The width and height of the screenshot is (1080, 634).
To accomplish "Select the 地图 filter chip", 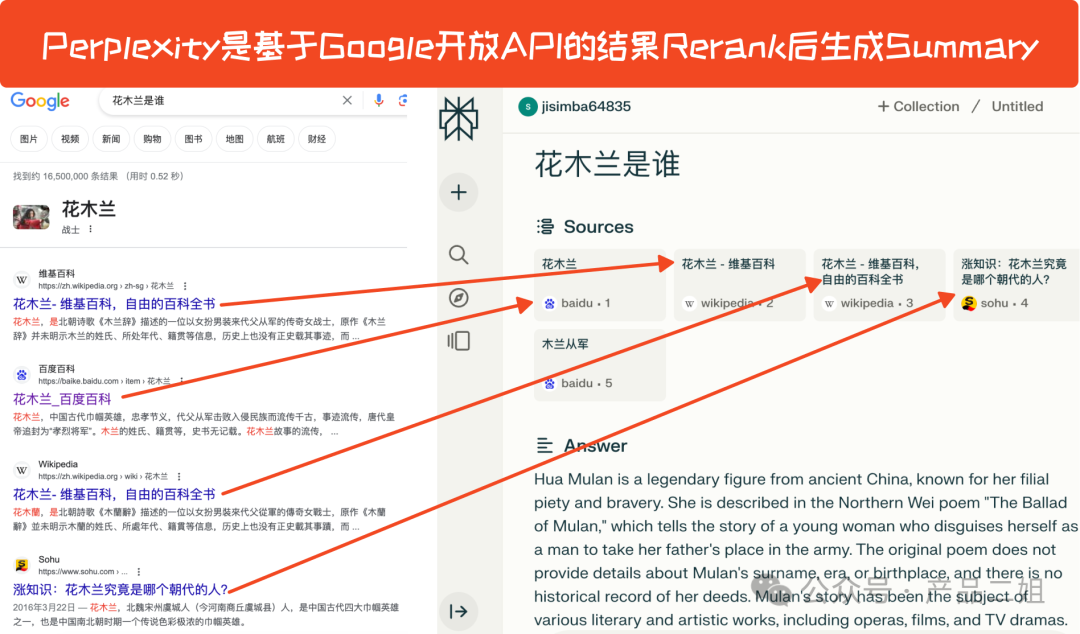I will 234,139.
